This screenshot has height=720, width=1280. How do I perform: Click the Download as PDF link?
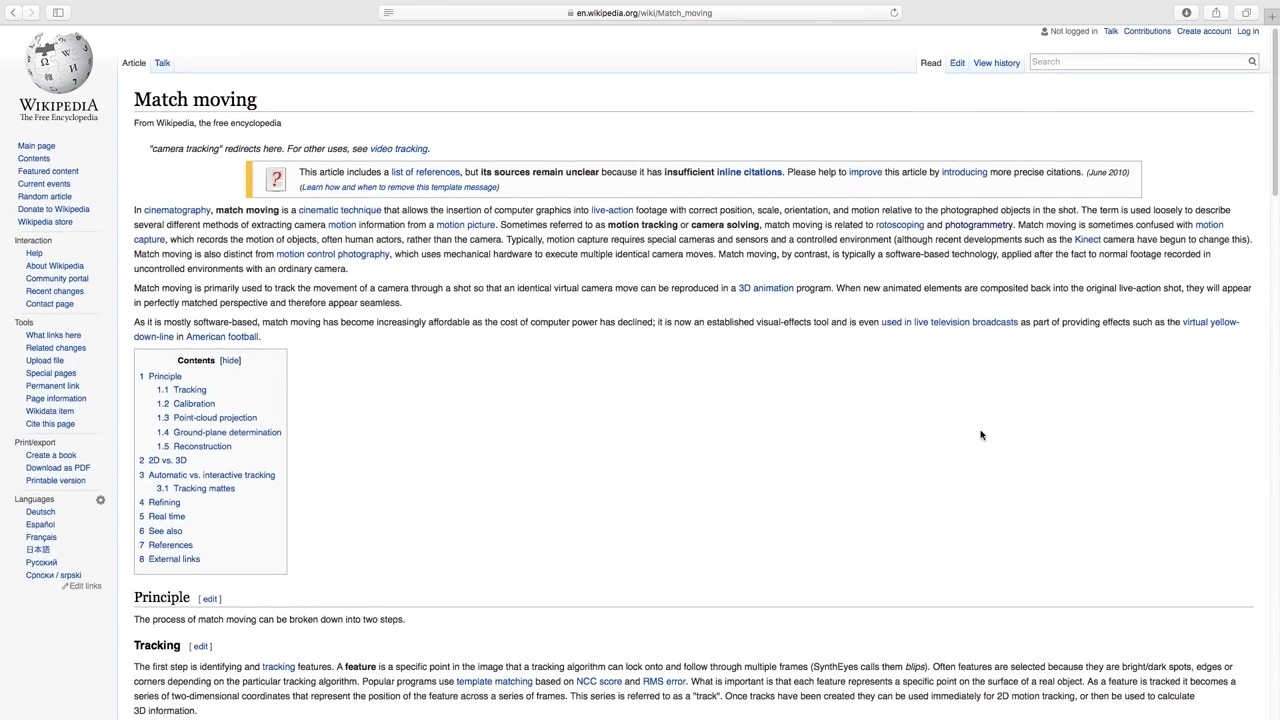[58, 468]
